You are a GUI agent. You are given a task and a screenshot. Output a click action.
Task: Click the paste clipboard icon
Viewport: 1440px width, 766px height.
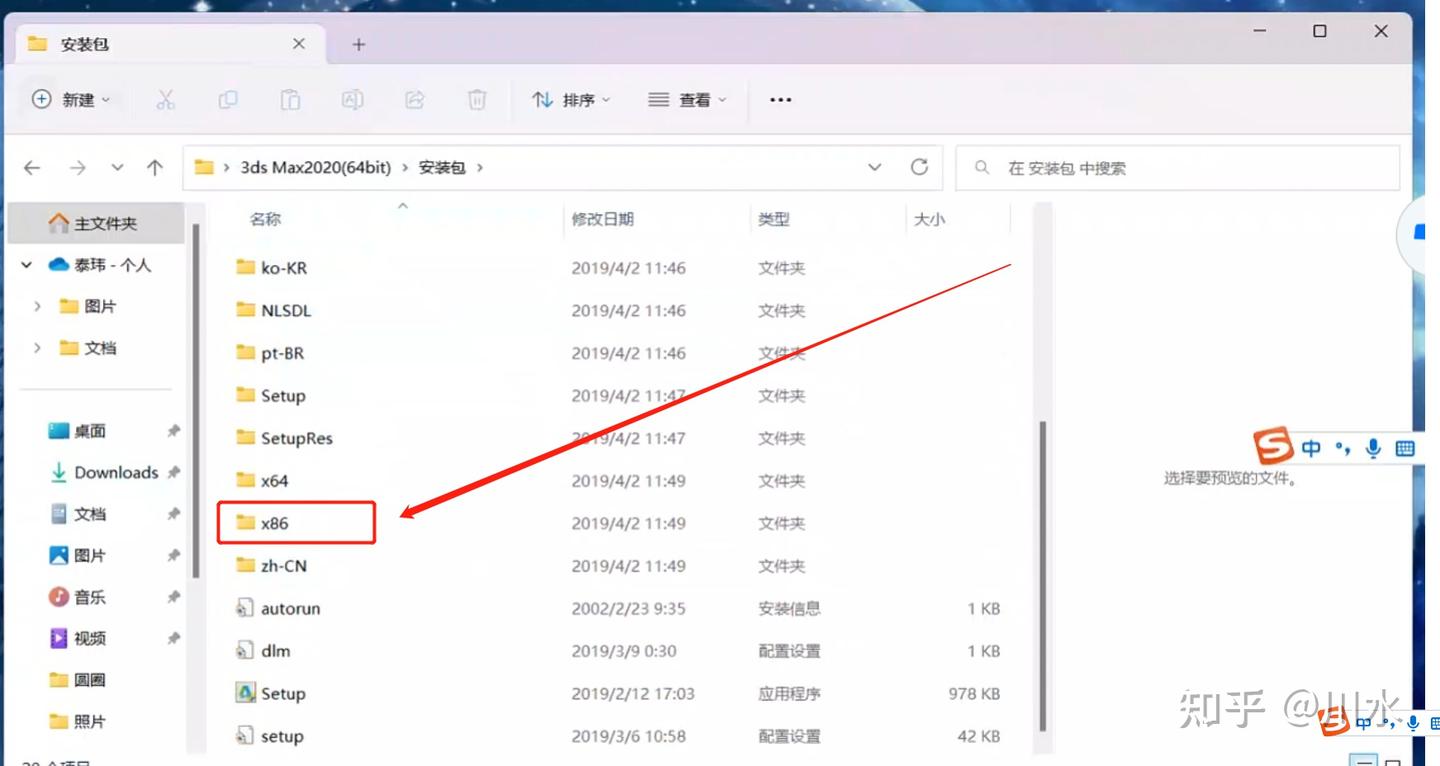[290, 99]
